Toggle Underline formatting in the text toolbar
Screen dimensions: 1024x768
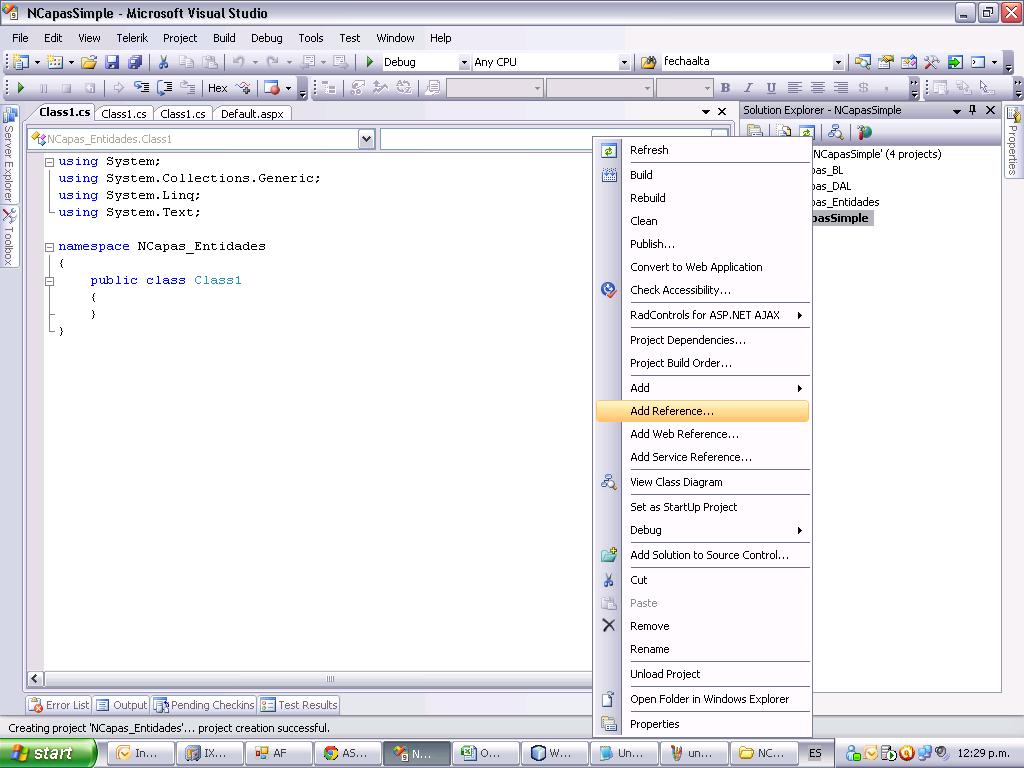click(771, 87)
